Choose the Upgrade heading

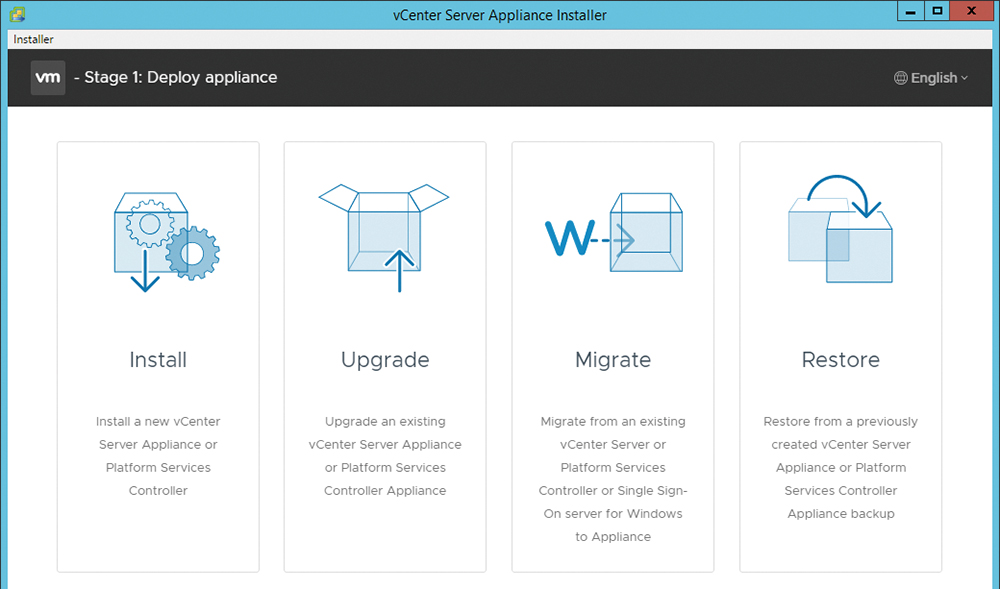coord(385,361)
